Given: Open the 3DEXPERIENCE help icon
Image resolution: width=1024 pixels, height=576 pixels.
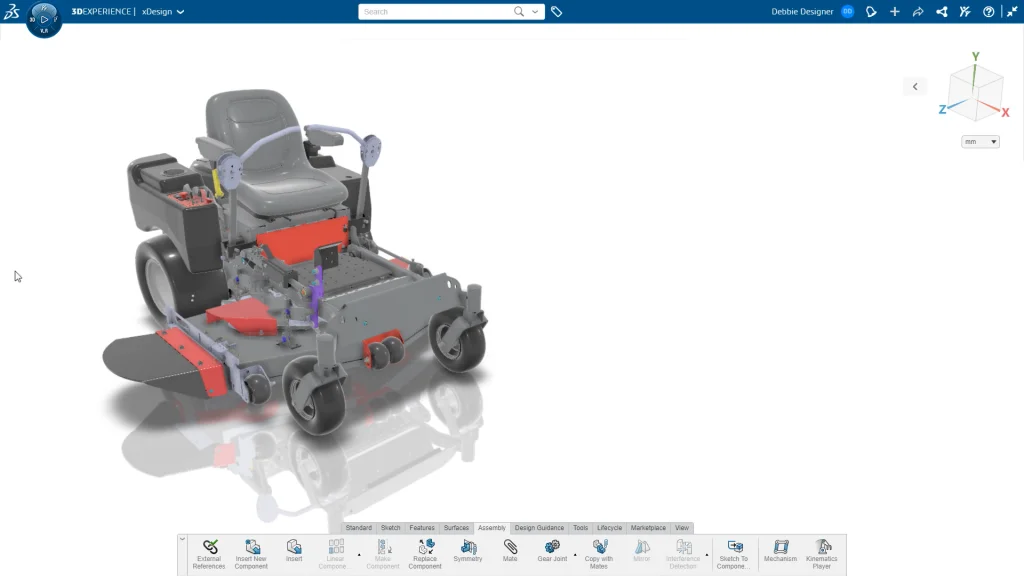Looking at the screenshot, I should (x=988, y=11).
